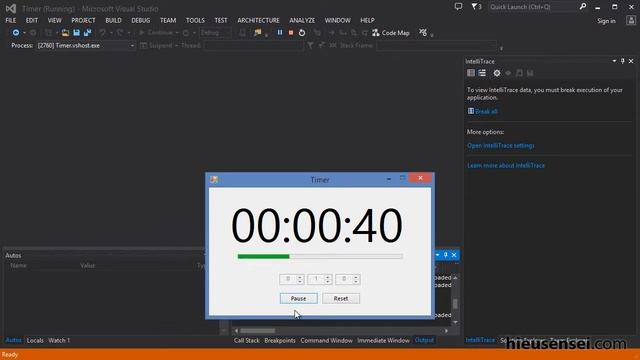Click the Stop Debugging red square

(x=291, y=33)
